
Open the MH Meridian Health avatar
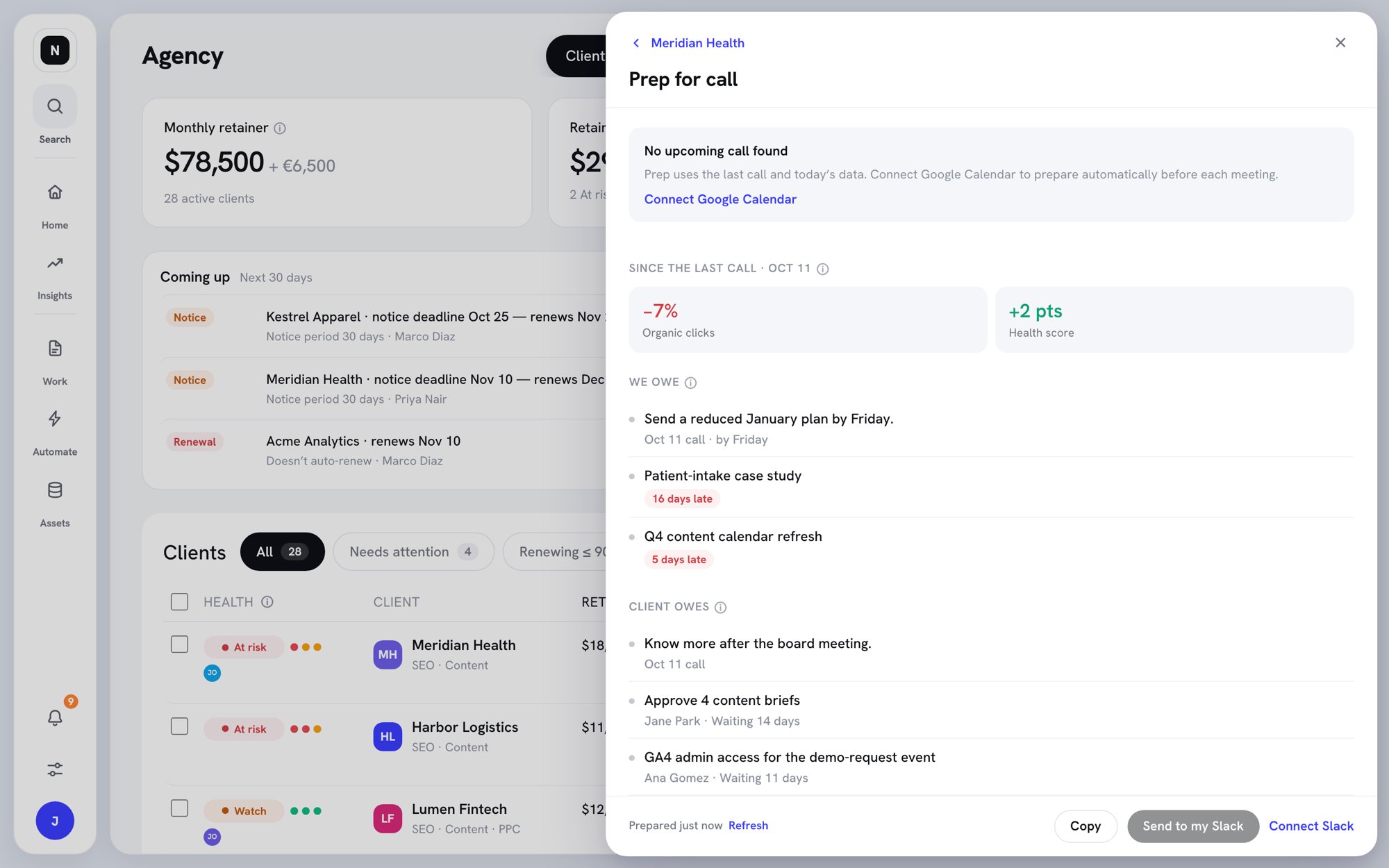click(388, 655)
